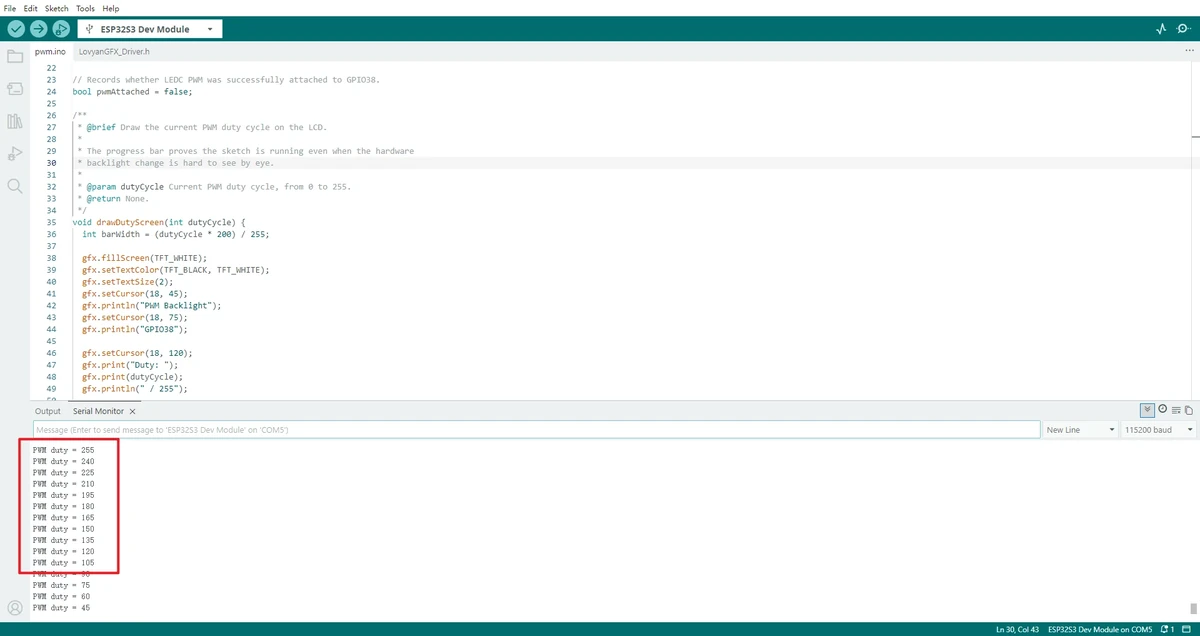The height and width of the screenshot is (636, 1200).
Task: Open the File menu
Action: [10, 8]
